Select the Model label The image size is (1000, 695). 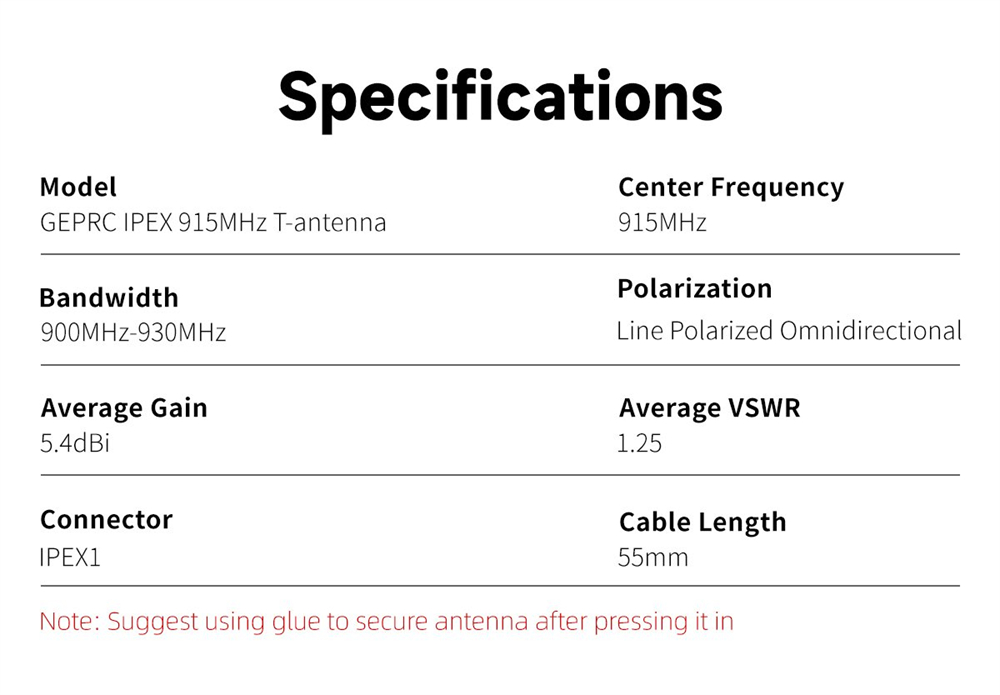tap(78, 187)
